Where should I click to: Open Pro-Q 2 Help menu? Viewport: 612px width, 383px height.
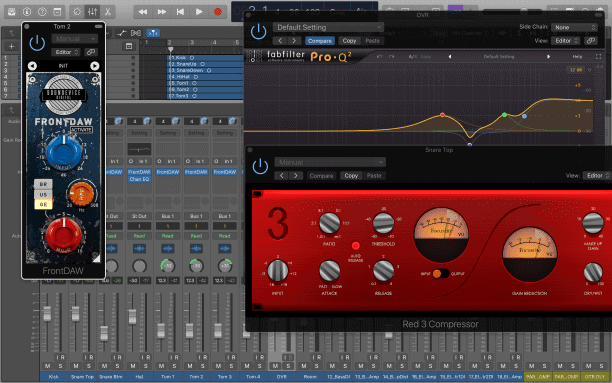(577, 57)
